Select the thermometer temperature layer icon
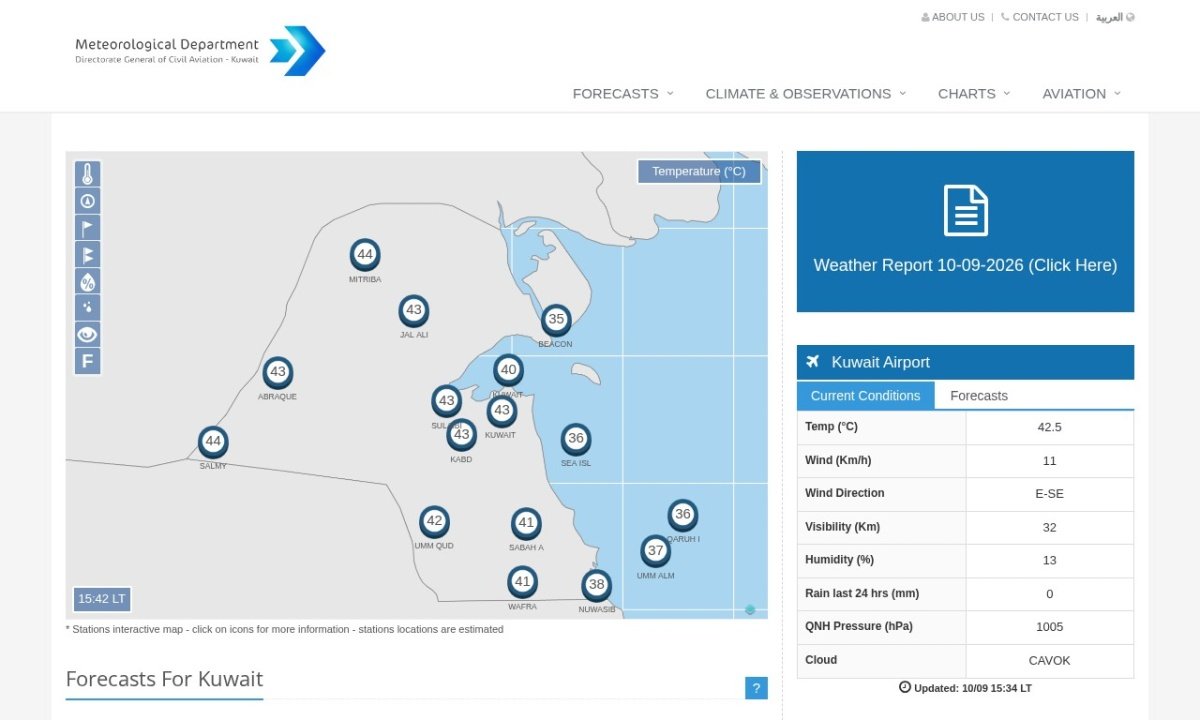 point(87,174)
